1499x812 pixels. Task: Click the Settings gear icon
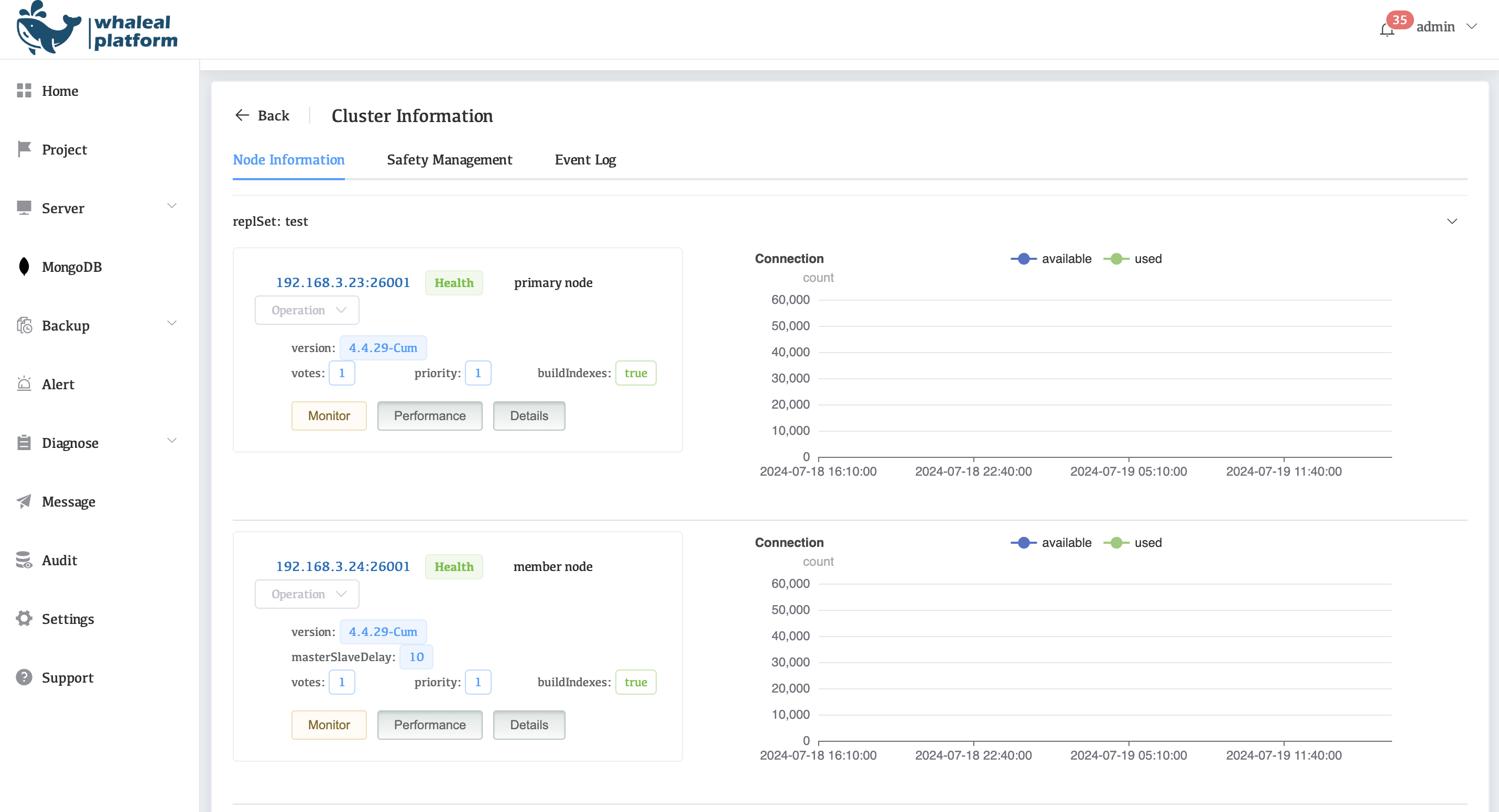tap(24, 618)
